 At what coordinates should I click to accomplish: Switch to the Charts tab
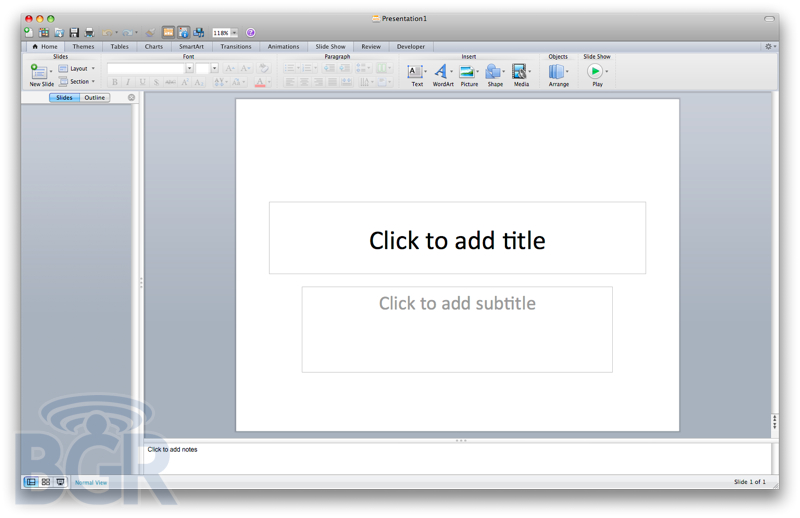(154, 46)
